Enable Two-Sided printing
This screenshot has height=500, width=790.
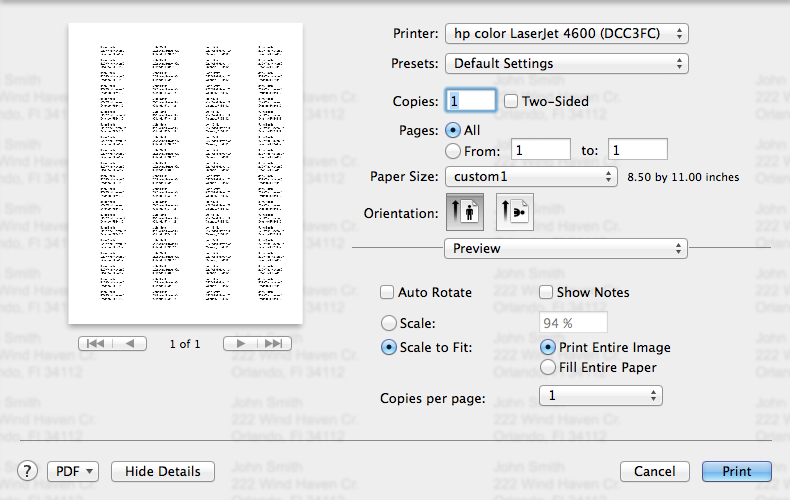pos(511,101)
